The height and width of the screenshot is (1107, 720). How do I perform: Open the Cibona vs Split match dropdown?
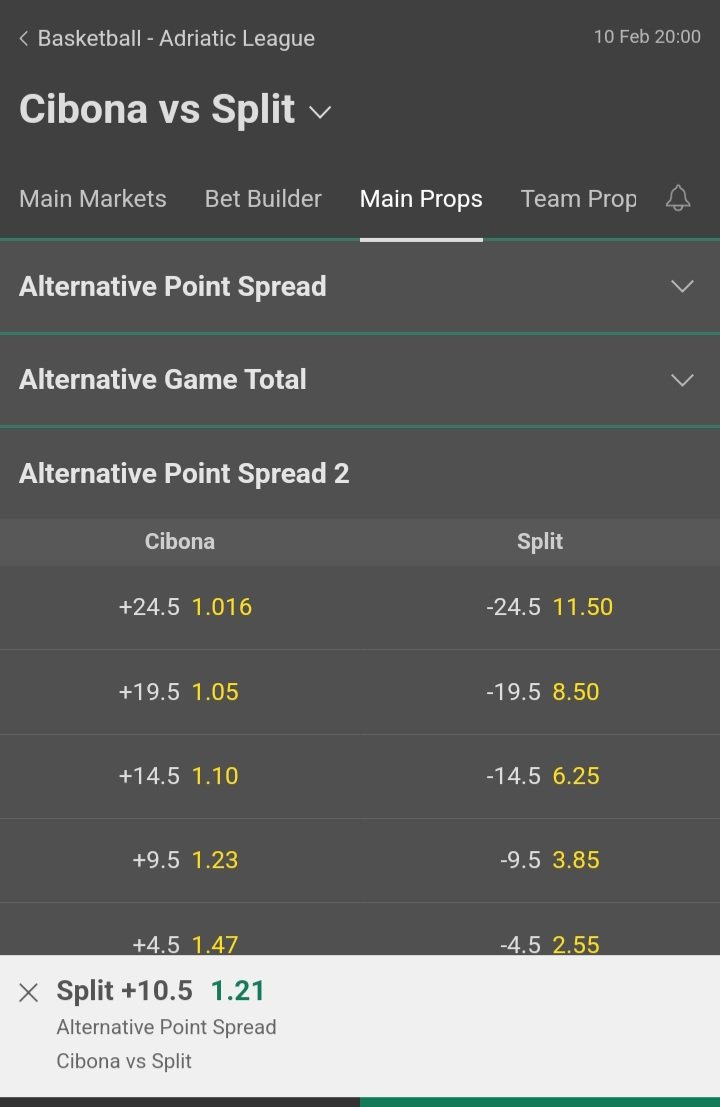pyautogui.click(x=320, y=112)
